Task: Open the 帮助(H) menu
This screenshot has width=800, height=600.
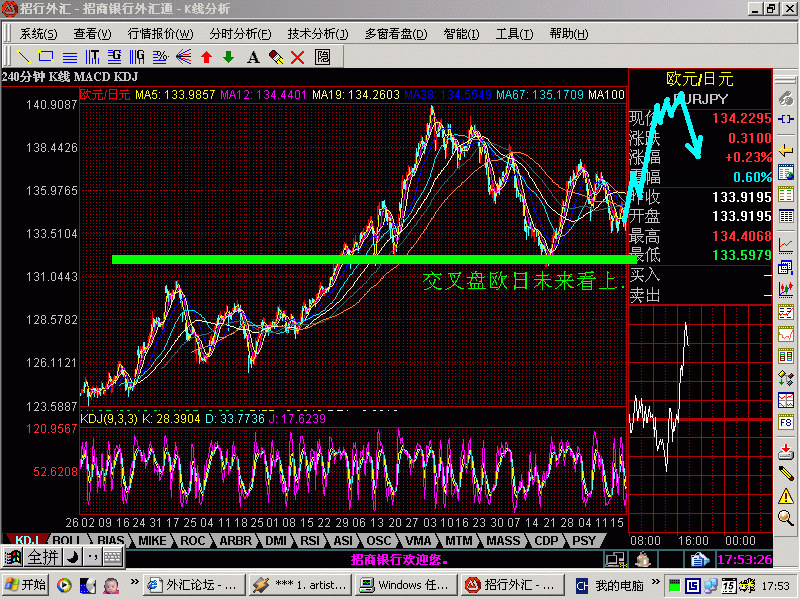Action: tap(569, 34)
